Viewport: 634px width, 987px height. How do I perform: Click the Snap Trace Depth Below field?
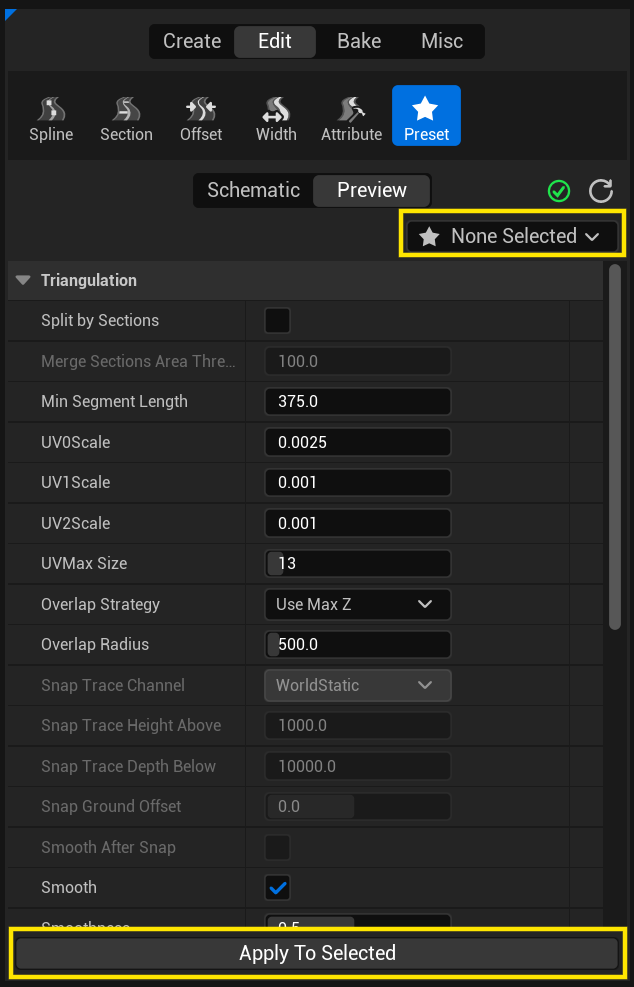click(358, 766)
